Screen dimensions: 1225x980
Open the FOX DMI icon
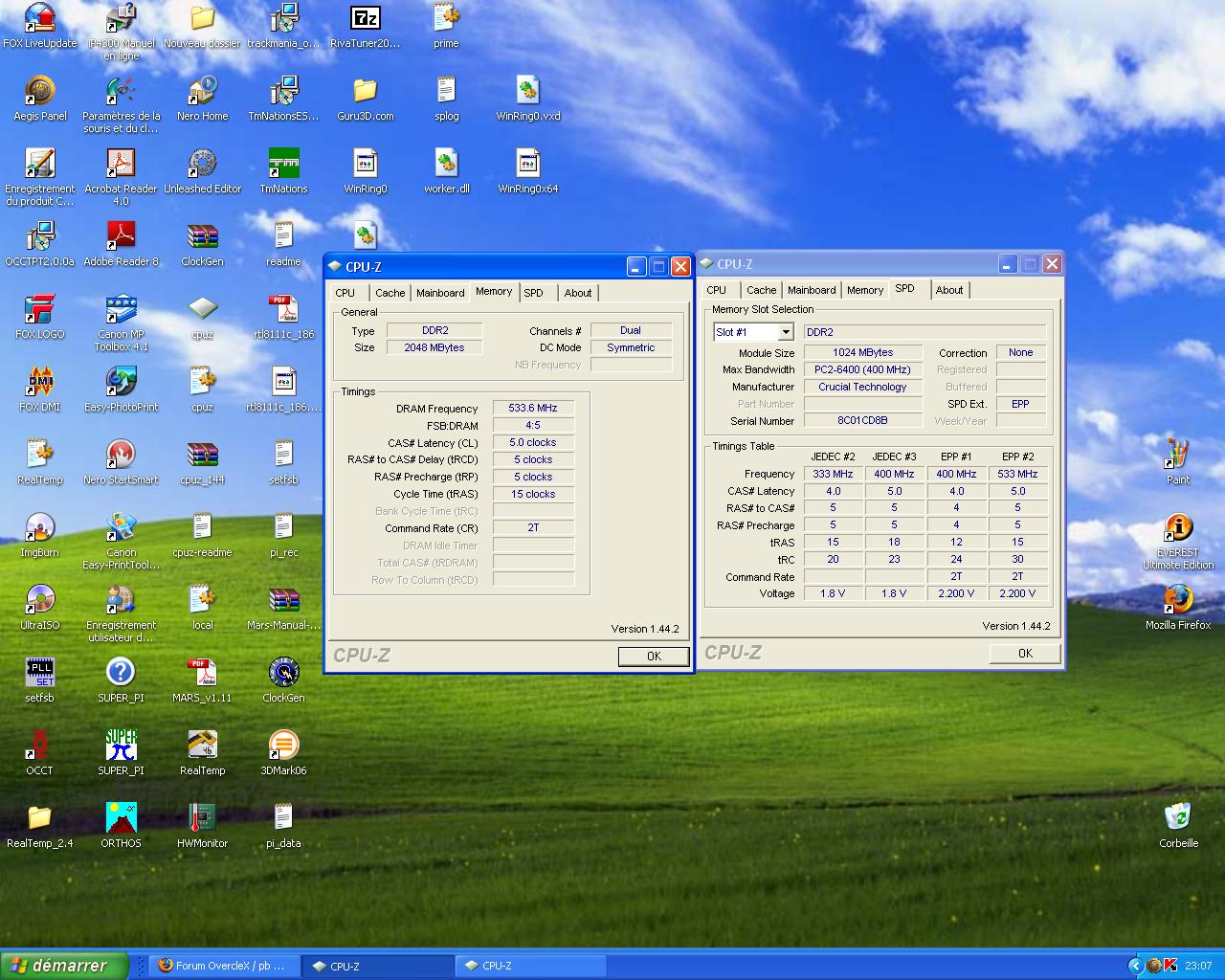39,389
